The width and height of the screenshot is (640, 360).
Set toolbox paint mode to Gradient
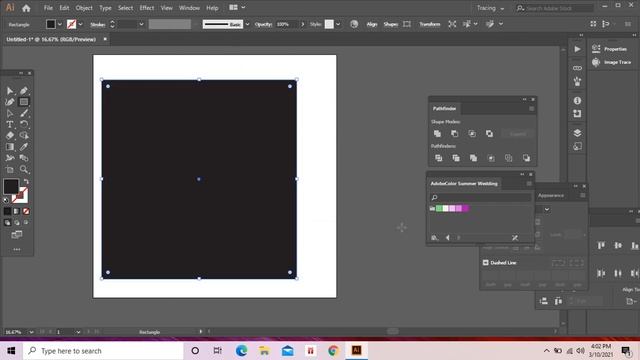point(16,211)
